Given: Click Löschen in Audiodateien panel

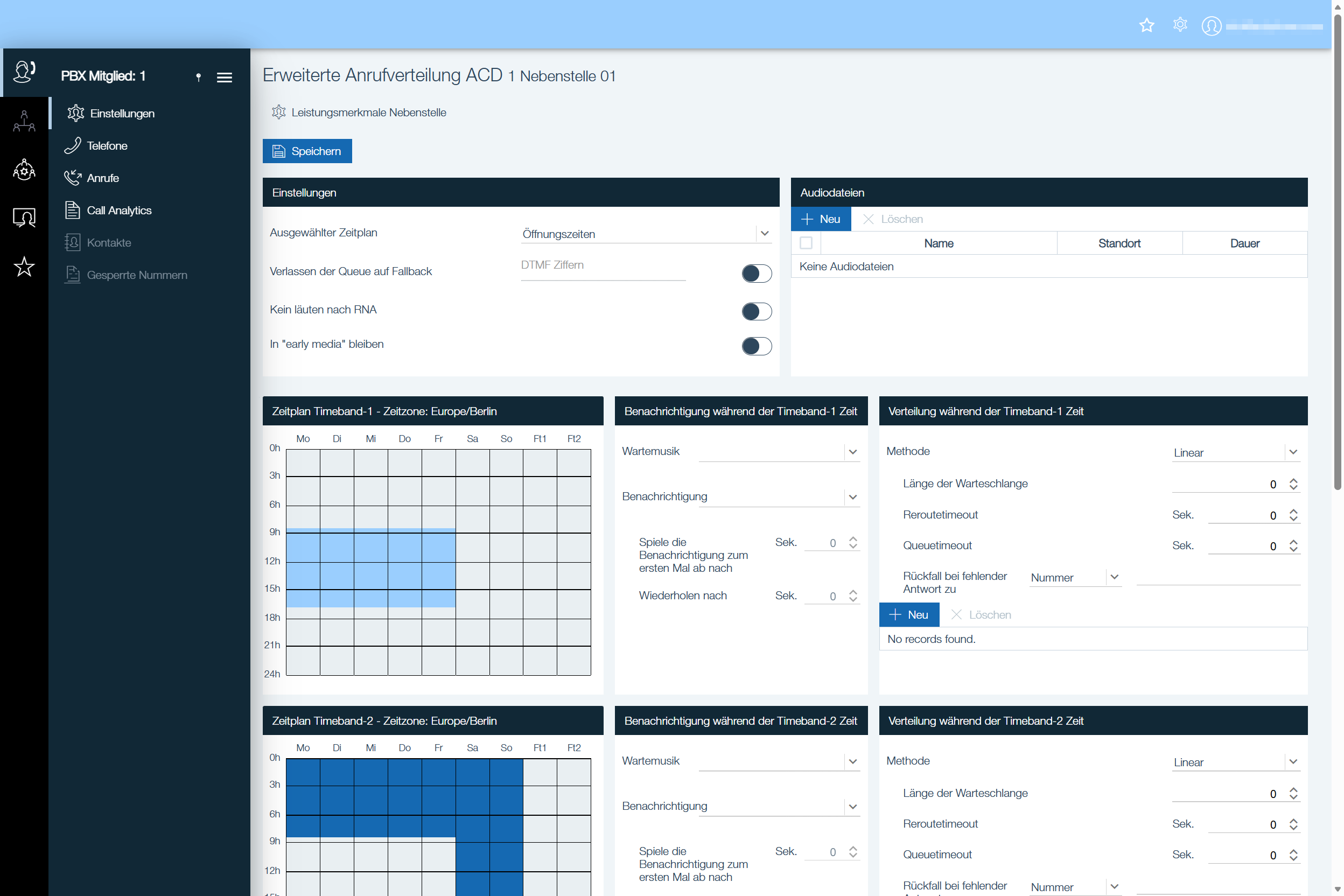Looking at the screenshot, I should coord(893,219).
